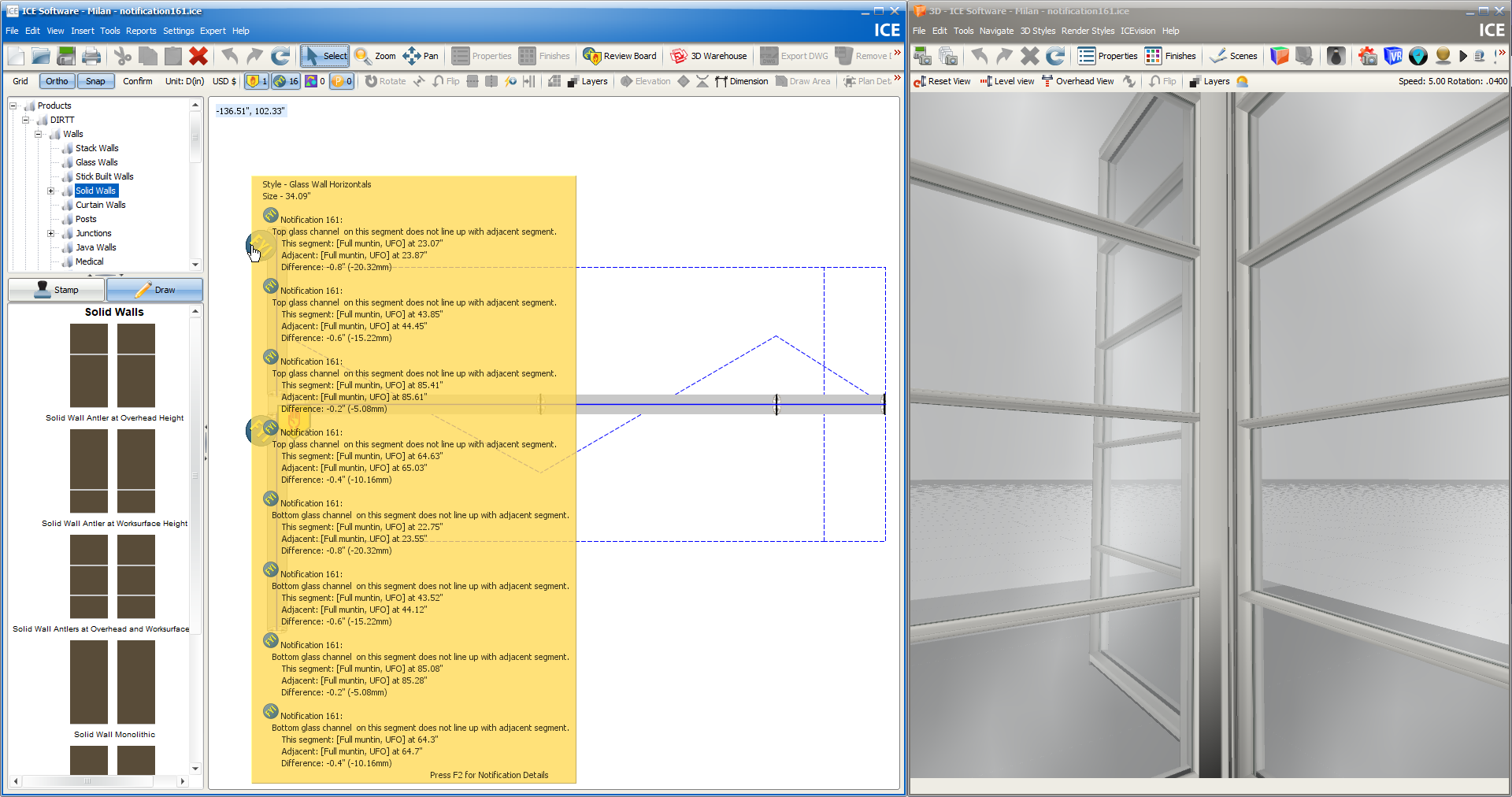
Task: Save the file with the disk icon
Action: tap(66, 56)
